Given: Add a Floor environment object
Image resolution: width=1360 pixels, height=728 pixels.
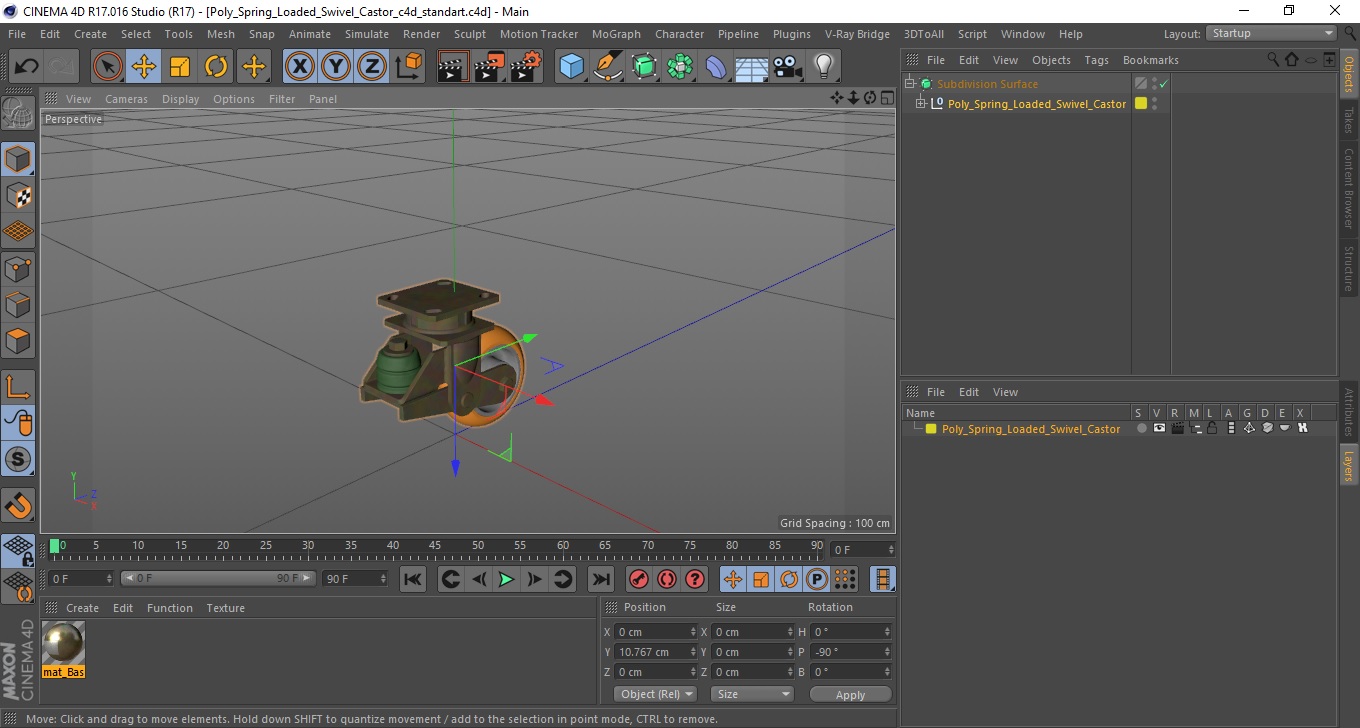Looking at the screenshot, I should tap(752, 67).
